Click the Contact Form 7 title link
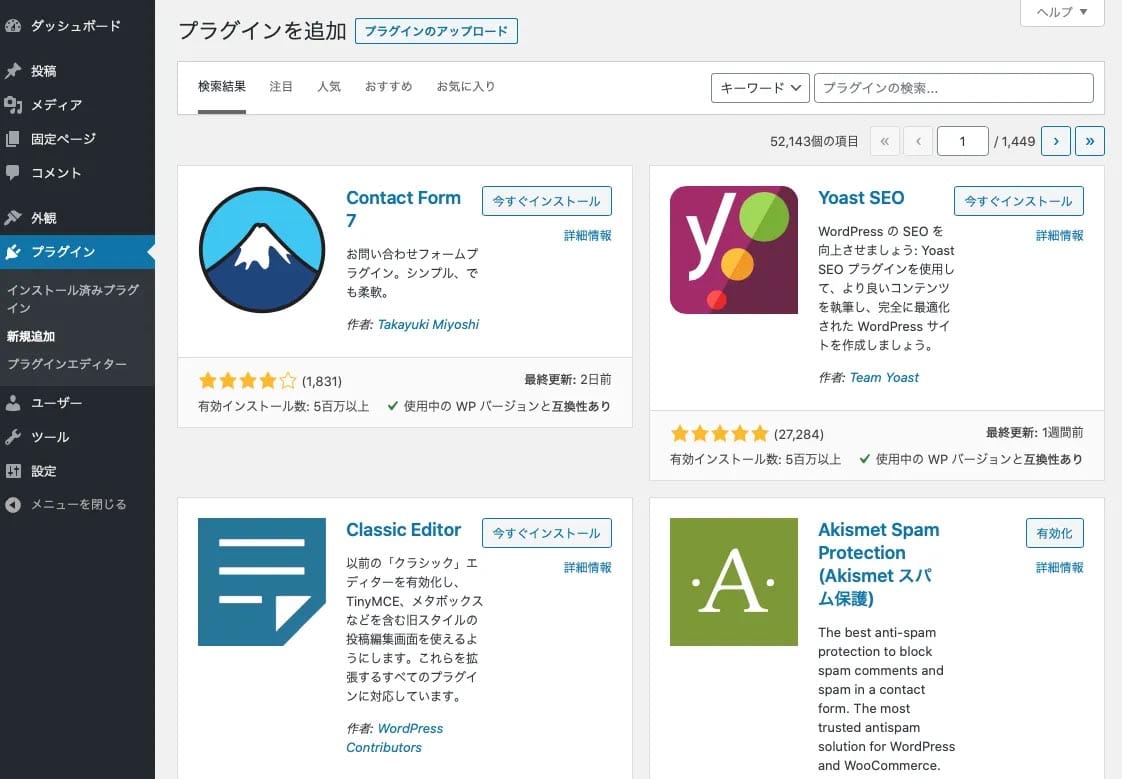Screen dimensions: 1122x779 click(403, 209)
